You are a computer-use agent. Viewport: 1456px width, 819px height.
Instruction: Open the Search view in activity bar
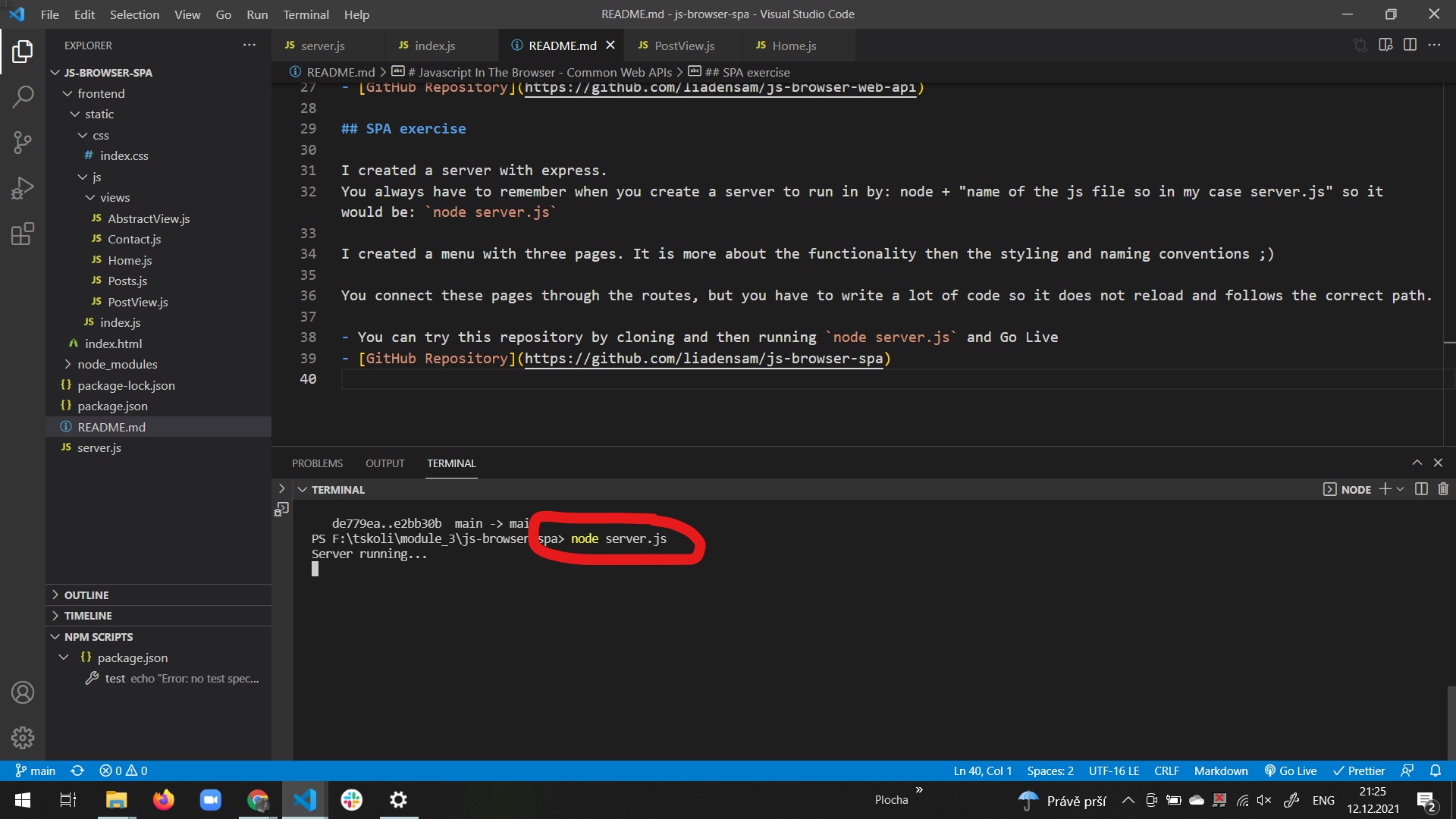(23, 97)
